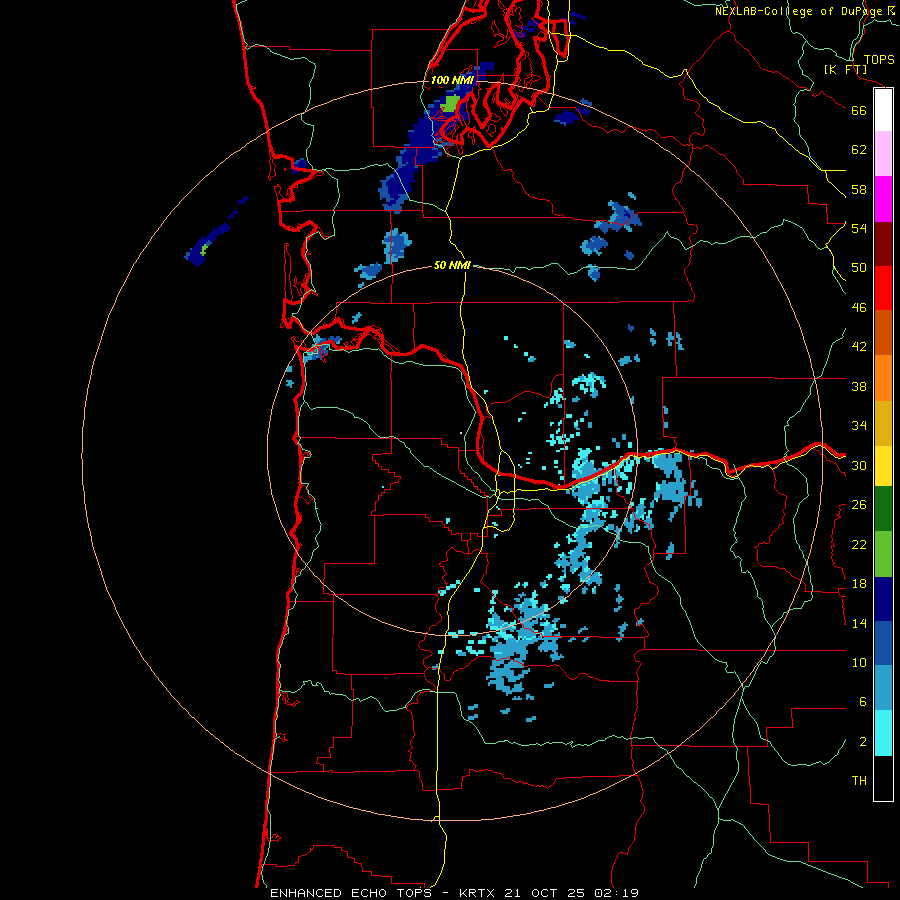900x900 pixels.
Task: Click the legend value "10"
Action: (859, 663)
